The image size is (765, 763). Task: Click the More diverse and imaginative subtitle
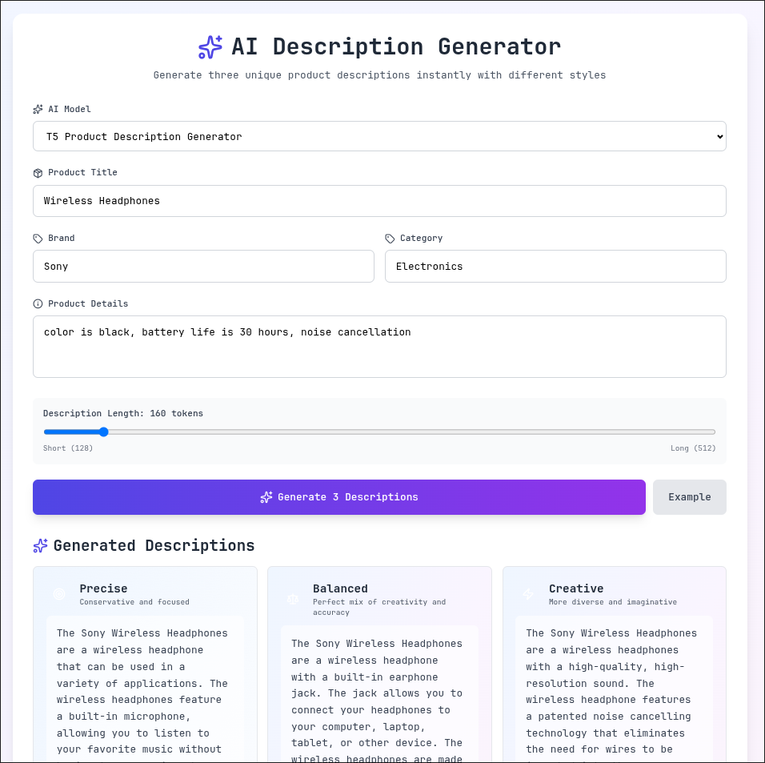(613, 602)
